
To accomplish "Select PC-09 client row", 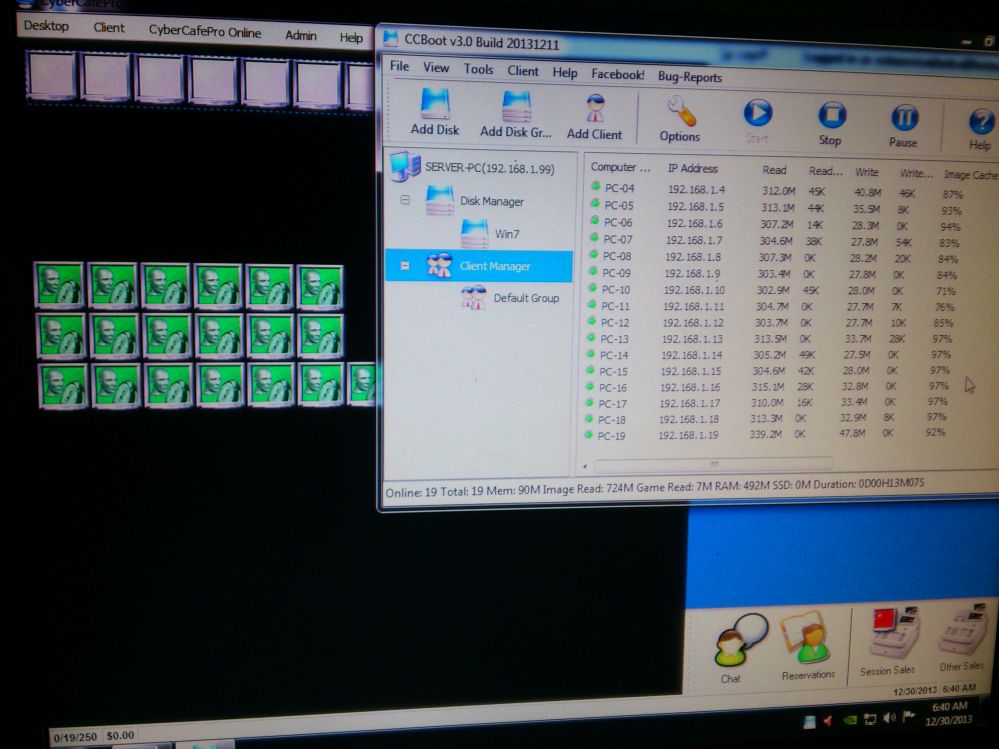I will click(773, 274).
